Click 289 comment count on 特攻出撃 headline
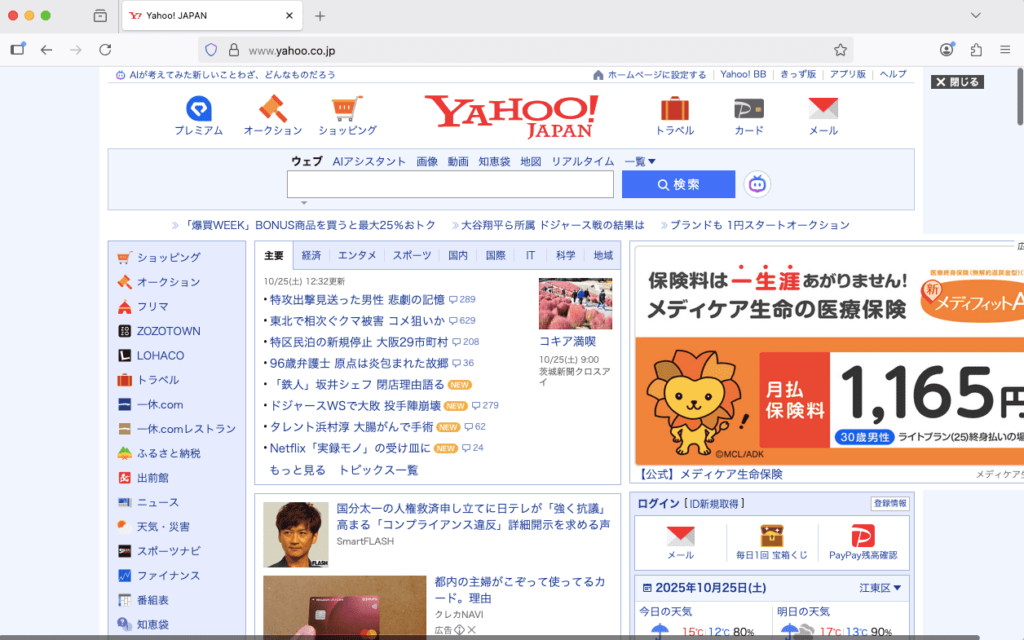Screen dimensions: 1024x640 (462, 300)
